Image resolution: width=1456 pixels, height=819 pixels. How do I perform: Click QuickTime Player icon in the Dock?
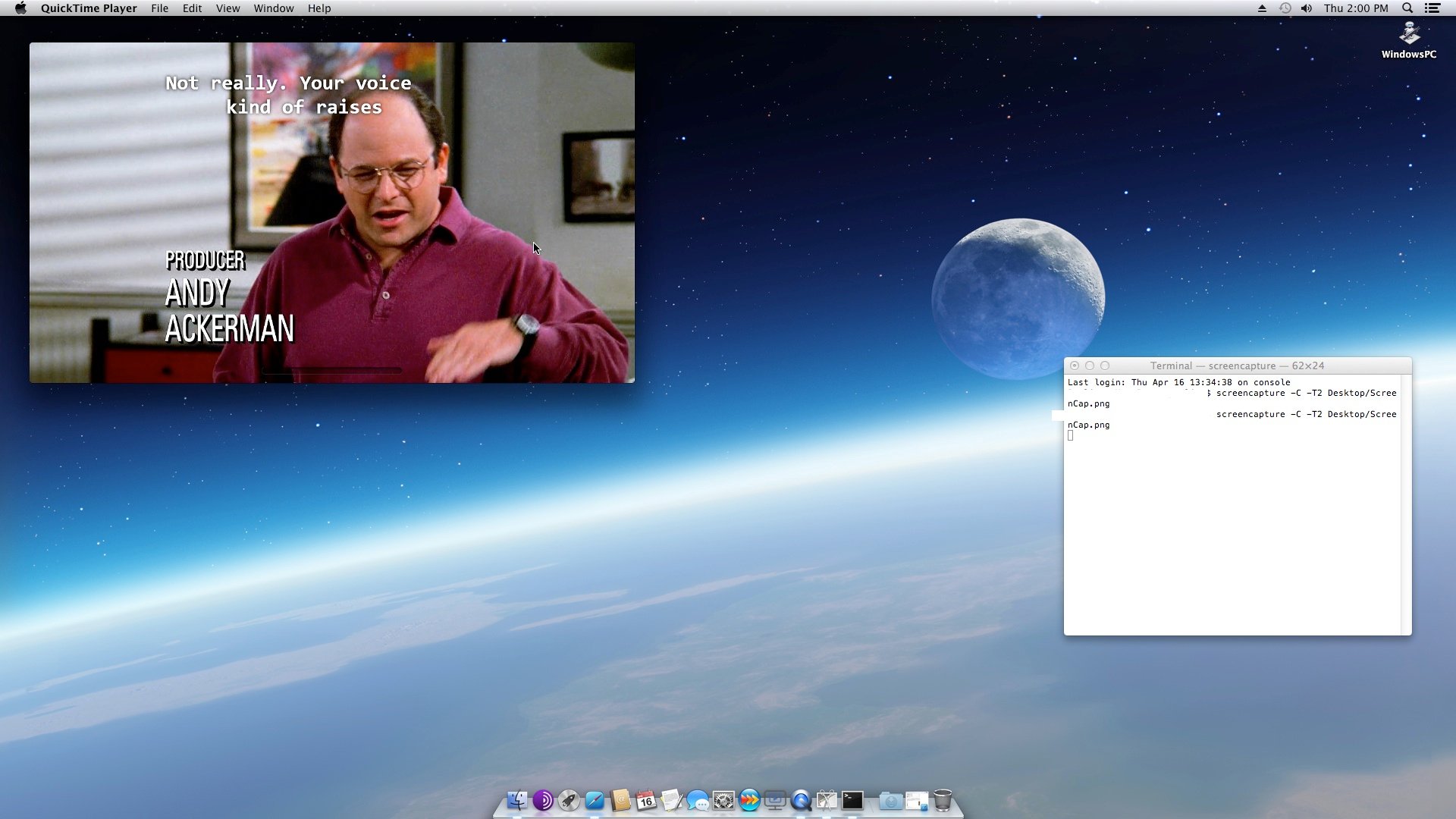click(x=801, y=800)
